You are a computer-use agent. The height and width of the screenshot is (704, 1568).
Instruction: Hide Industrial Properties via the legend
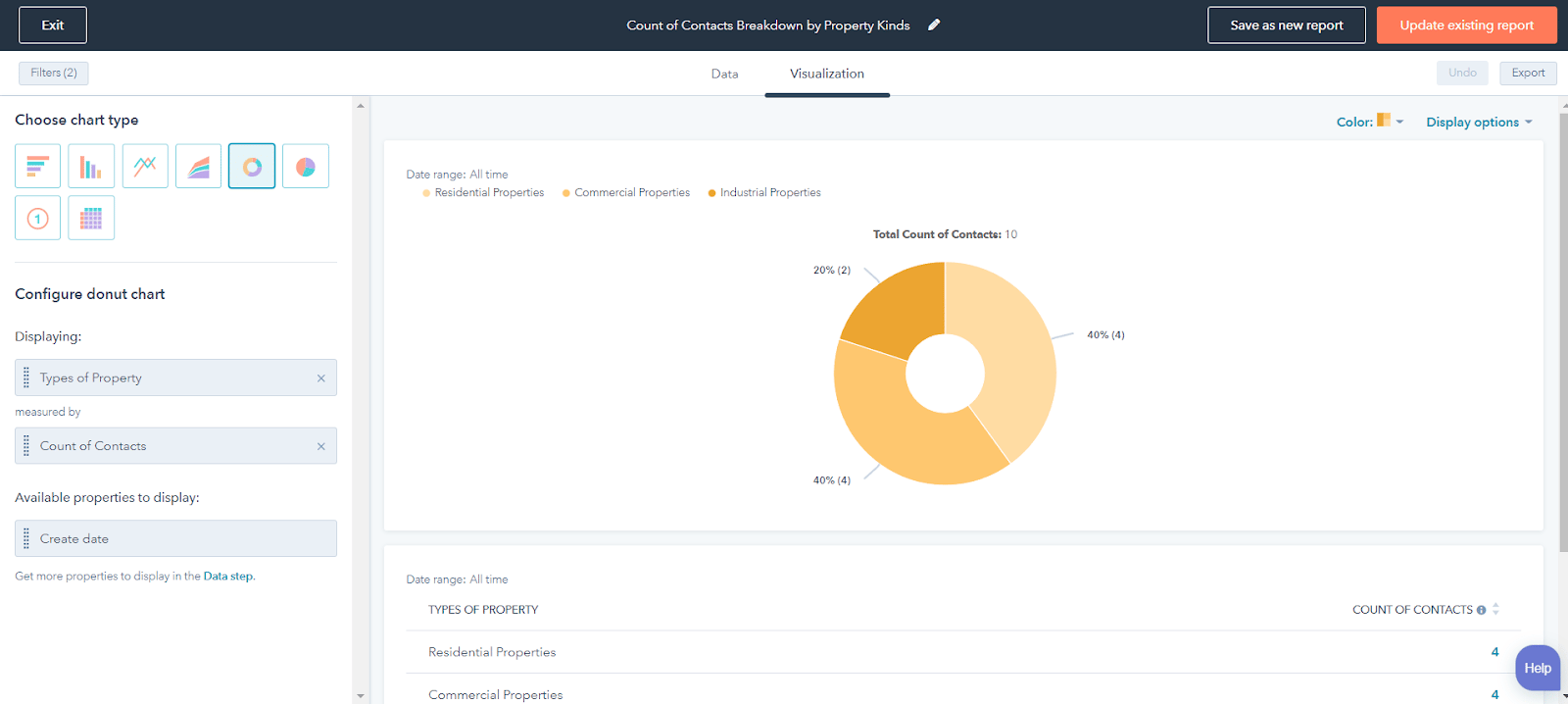coord(769,193)
